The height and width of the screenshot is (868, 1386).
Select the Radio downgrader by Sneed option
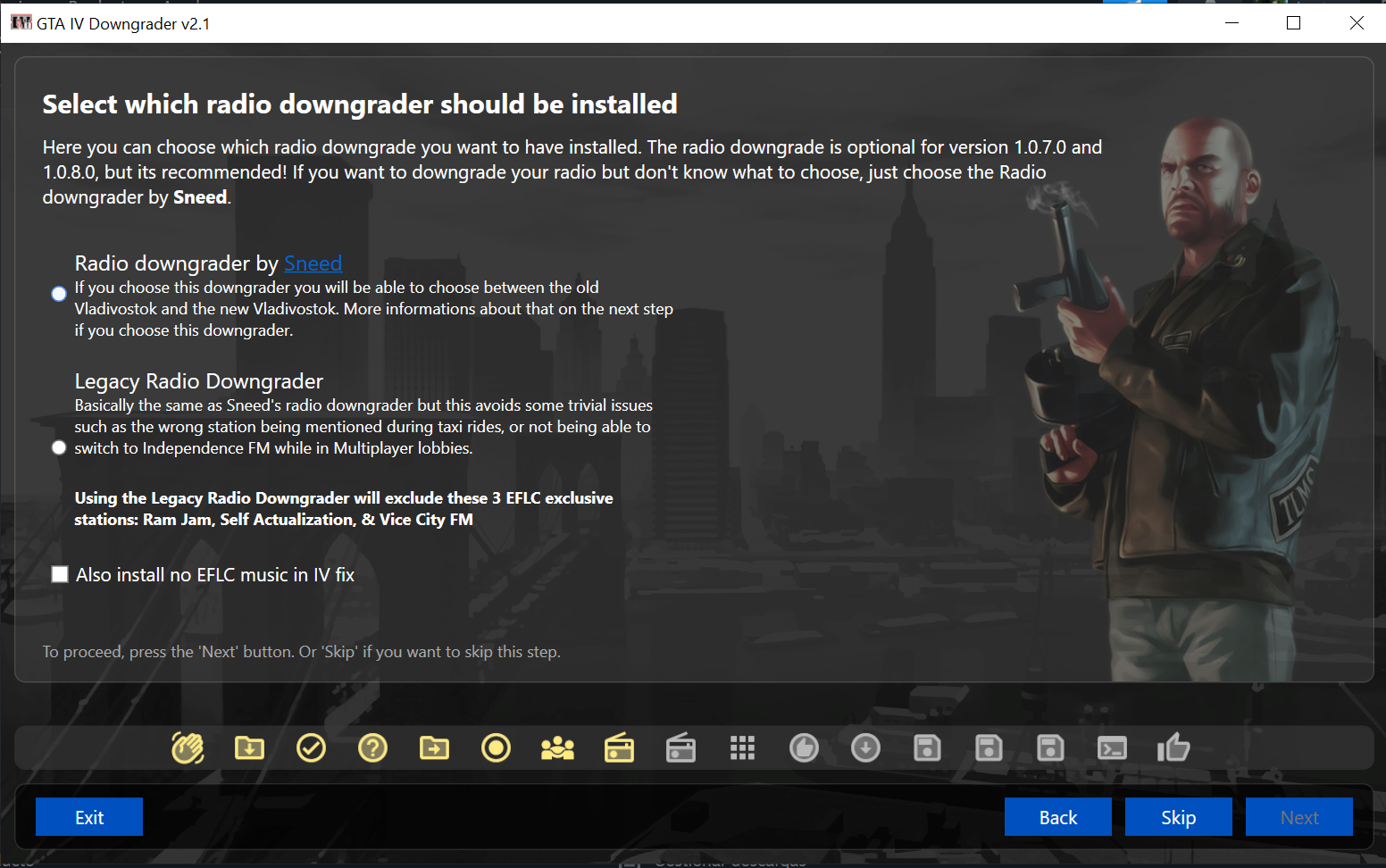(59, 294)
